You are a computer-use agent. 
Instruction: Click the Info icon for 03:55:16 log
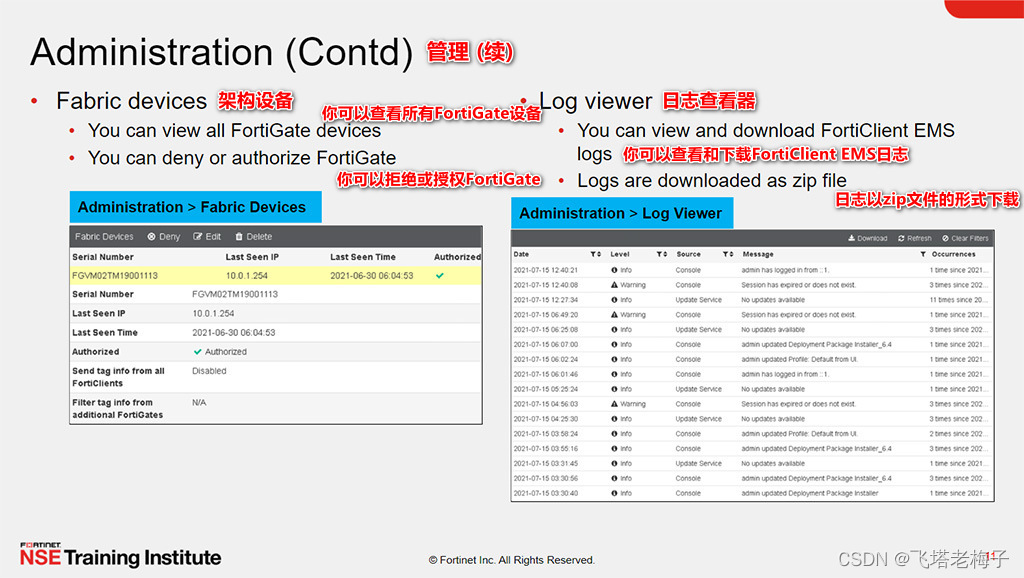(615, 449)
